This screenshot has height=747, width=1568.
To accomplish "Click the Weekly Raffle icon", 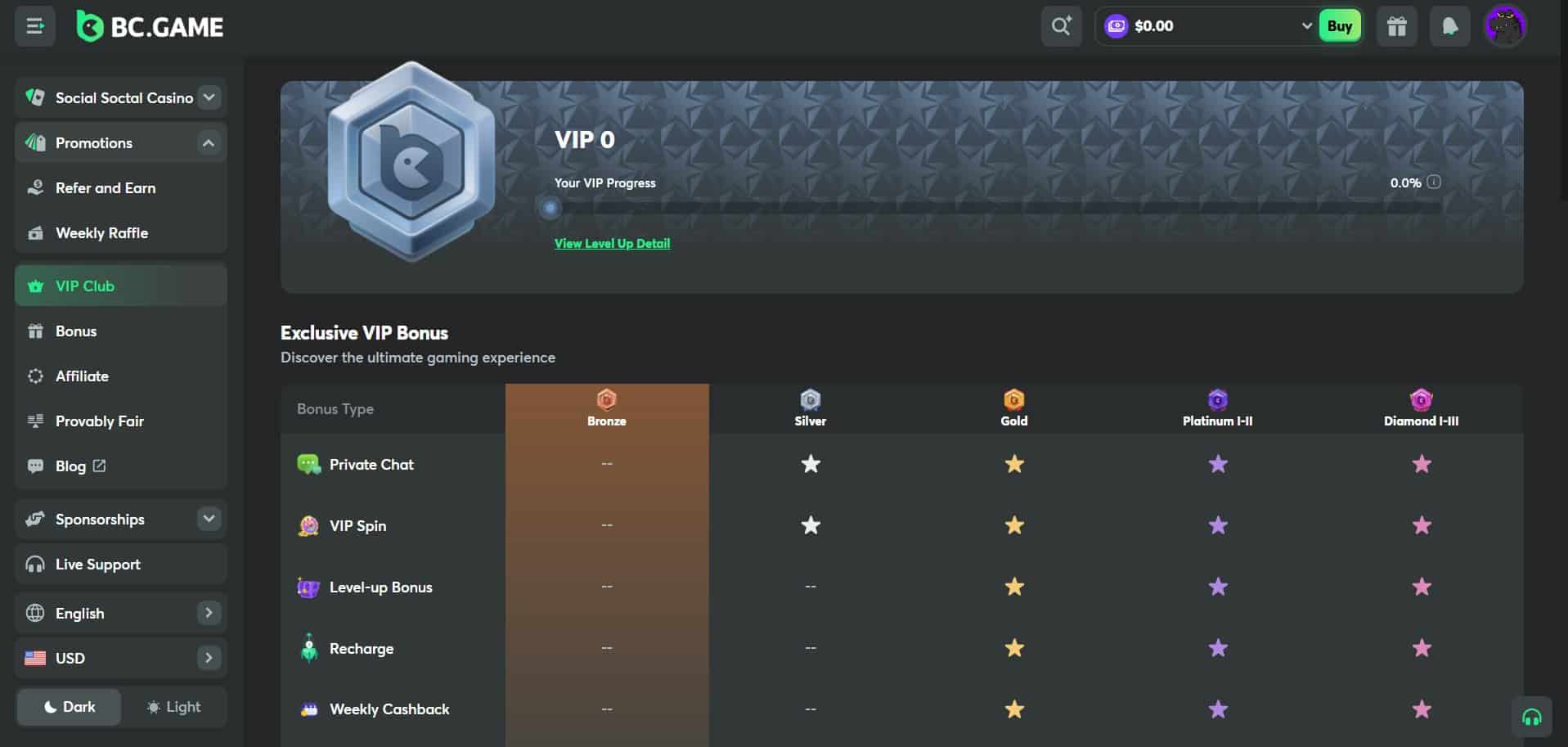I will point(35,233).
